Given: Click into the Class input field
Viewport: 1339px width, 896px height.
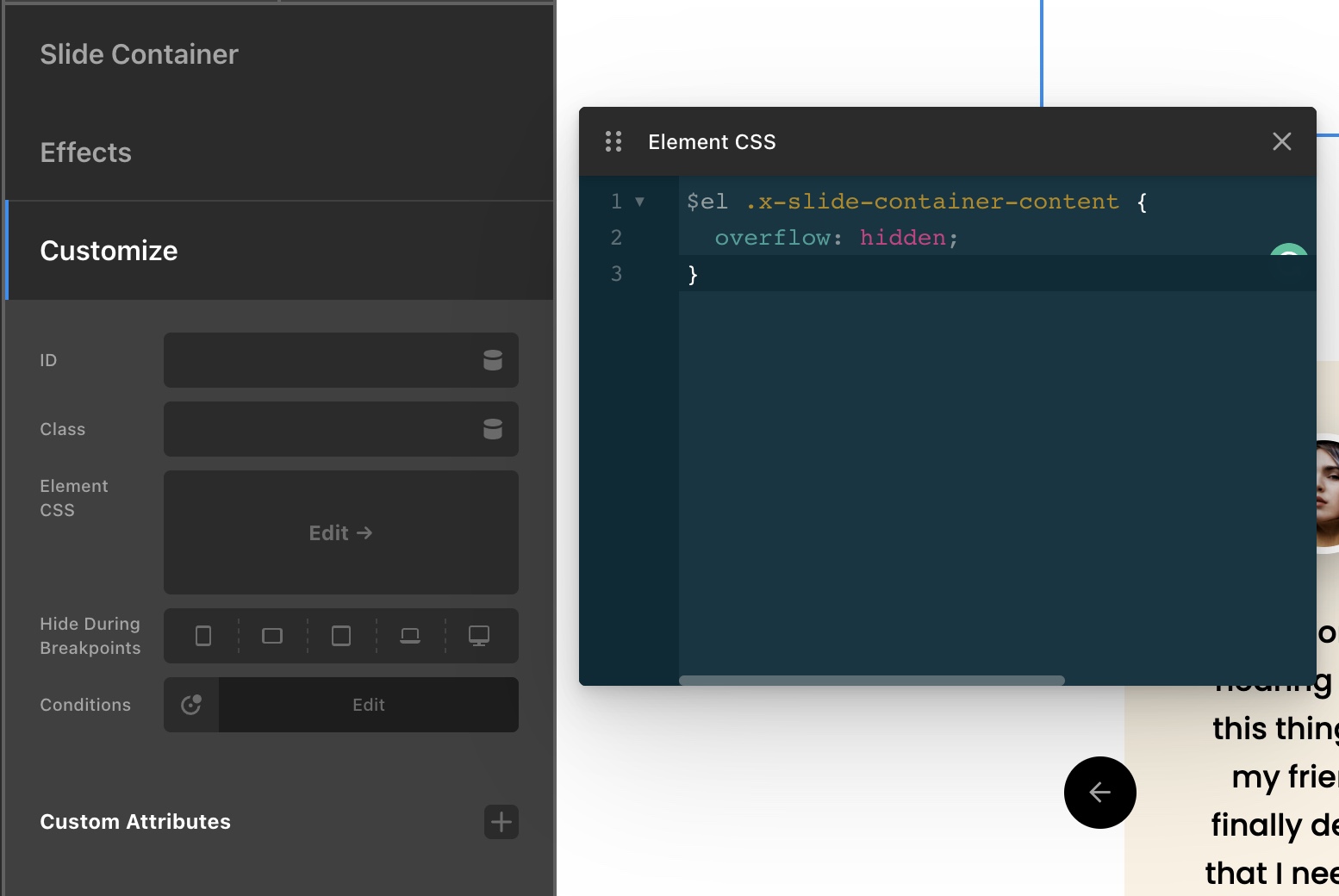Looking at the screenshot, I should (x=321, y=429).
